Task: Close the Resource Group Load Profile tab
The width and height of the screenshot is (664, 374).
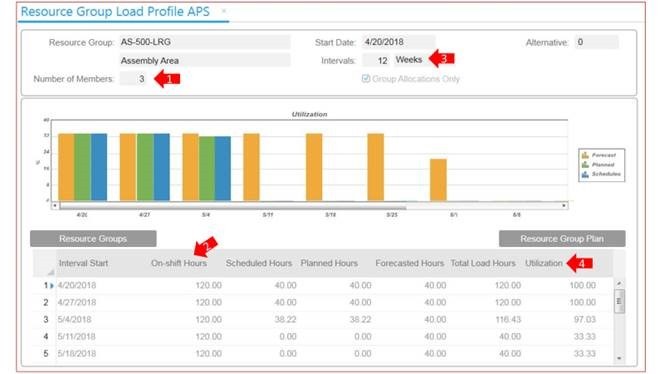Action: [x=224, y=11]
